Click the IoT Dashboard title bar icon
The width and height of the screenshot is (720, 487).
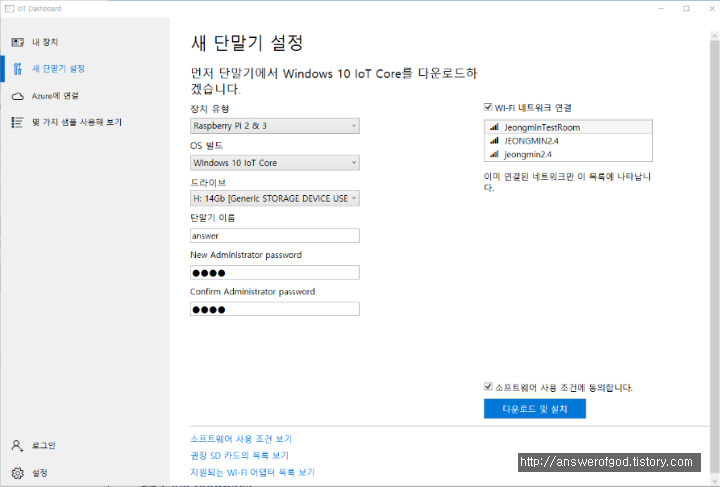pos(9,8)
